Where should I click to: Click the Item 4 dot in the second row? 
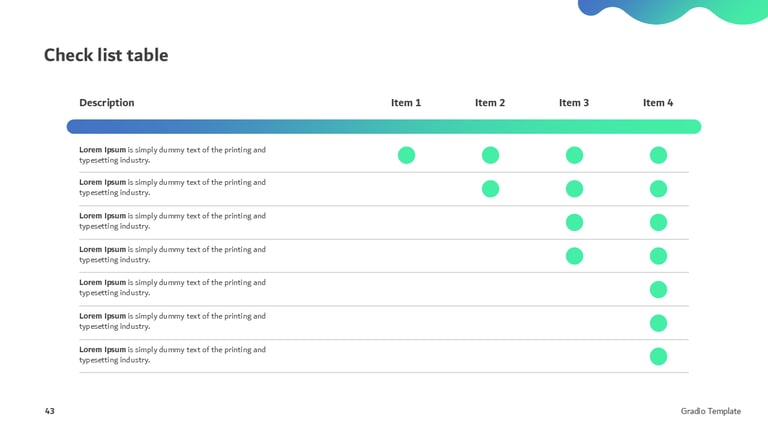tap(658, 189)
